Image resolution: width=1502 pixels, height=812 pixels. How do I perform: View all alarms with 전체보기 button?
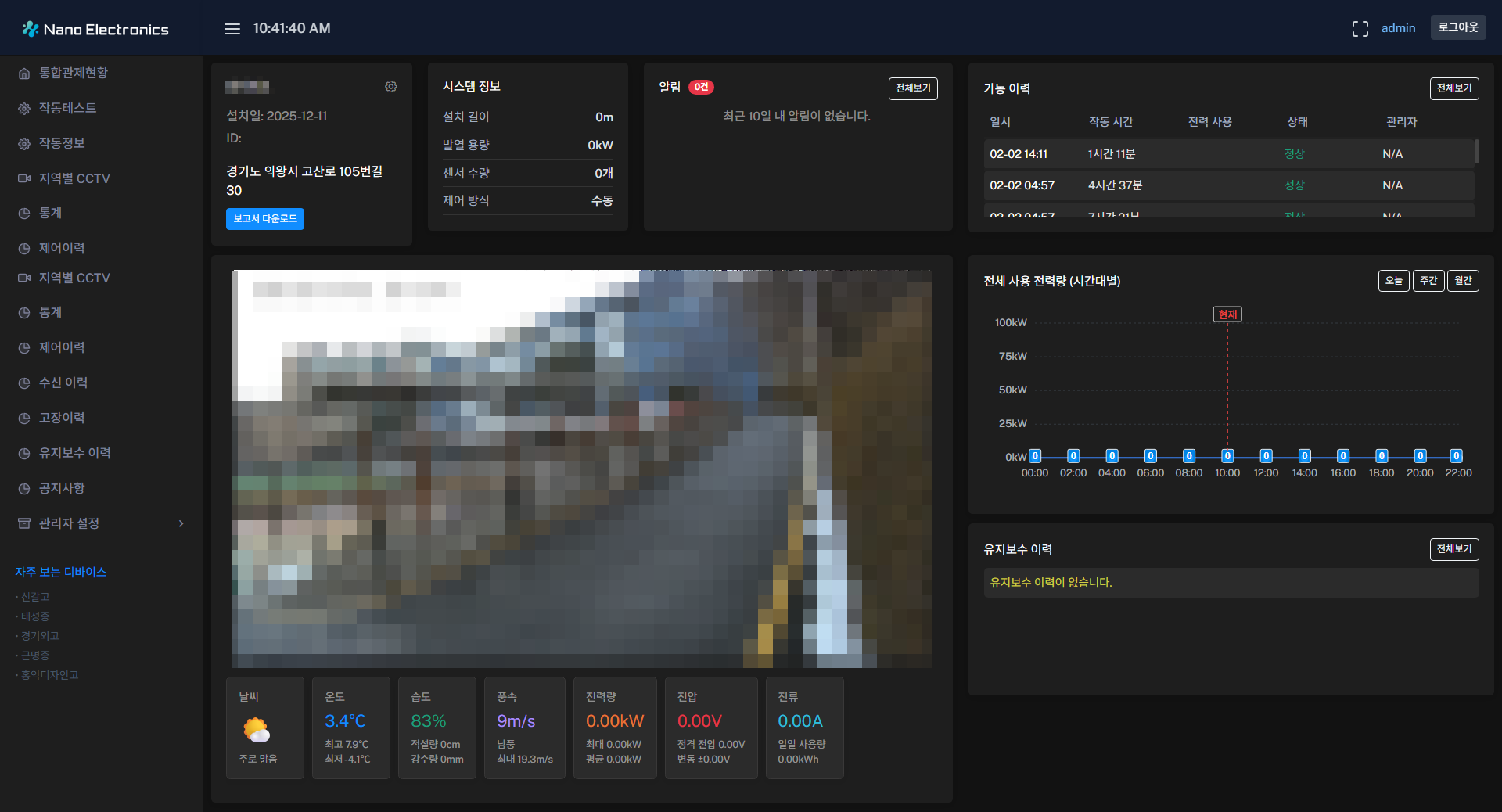point(912,88)
